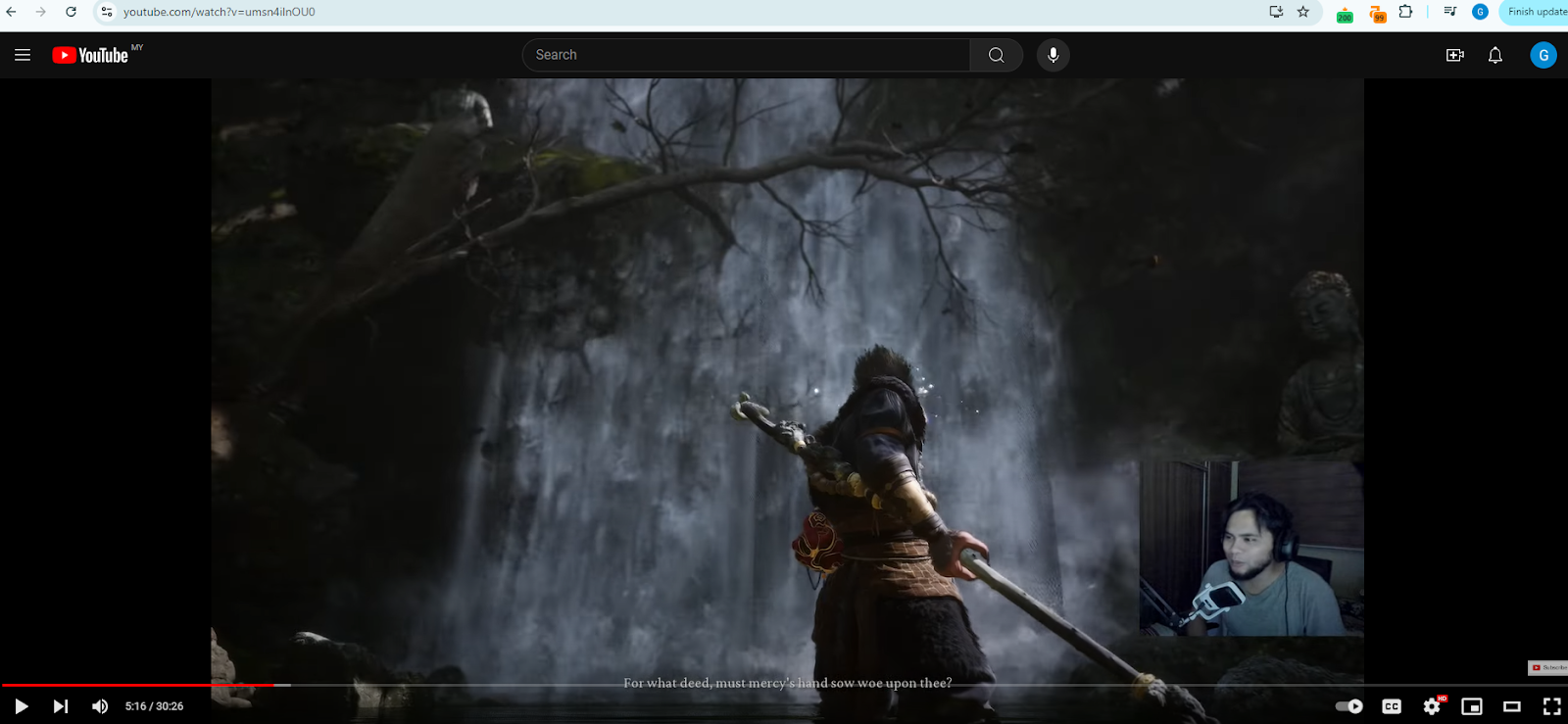
Task: Open the Chrome profile avatar G
Action: point(1480,12)
